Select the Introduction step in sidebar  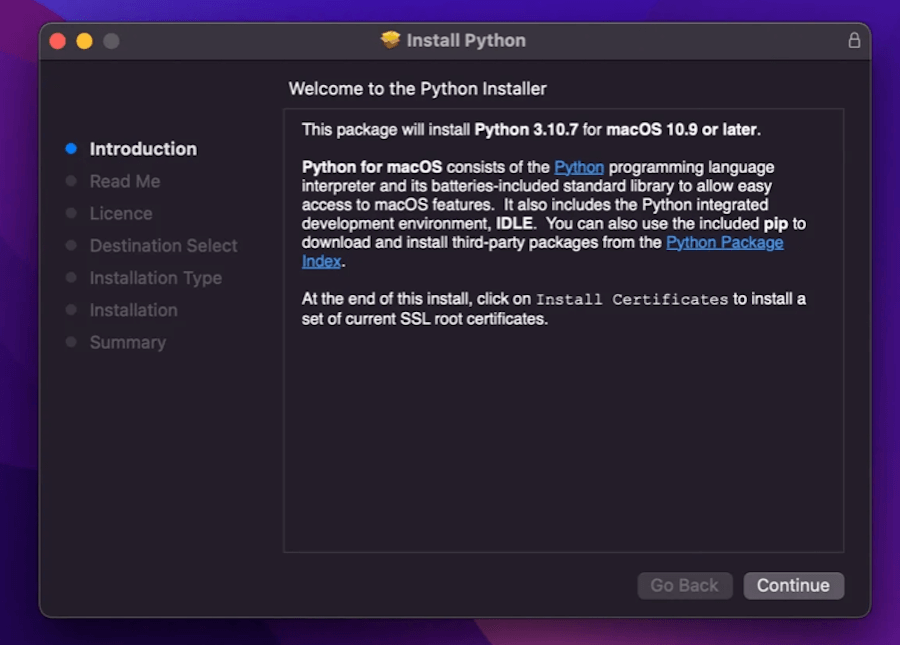143,149
